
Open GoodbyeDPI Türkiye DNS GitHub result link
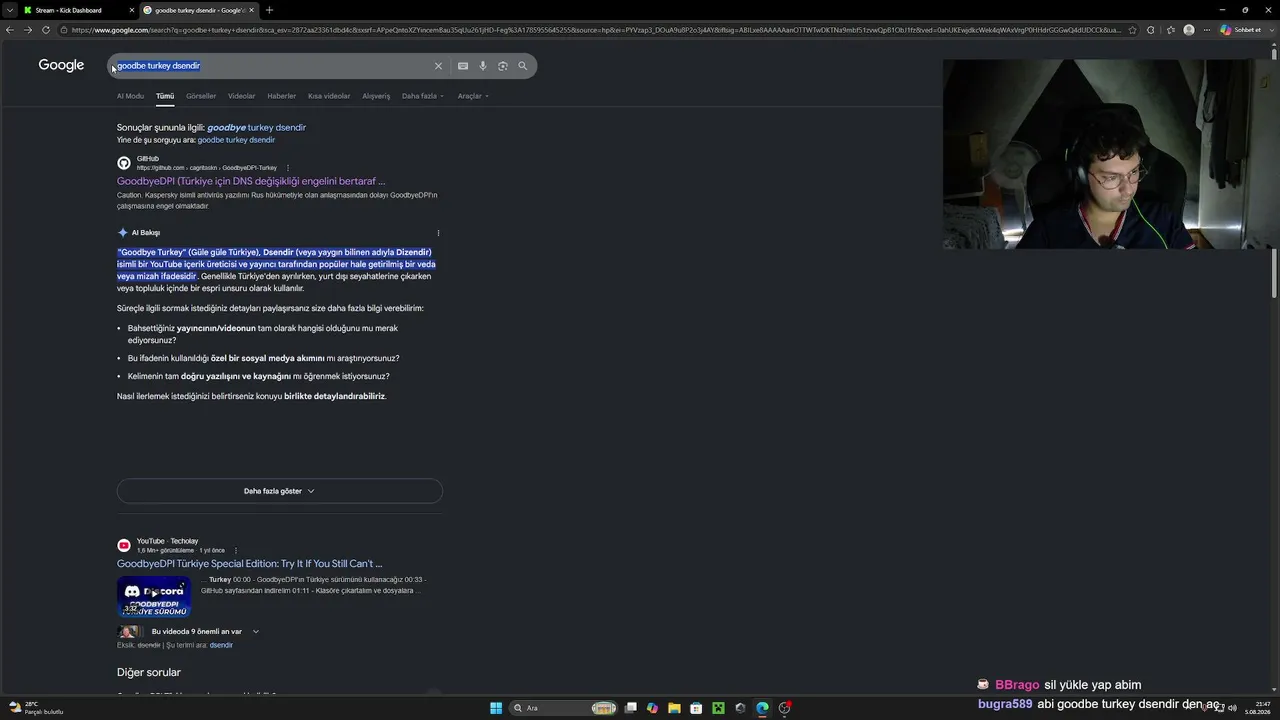(x=251, y=181)
